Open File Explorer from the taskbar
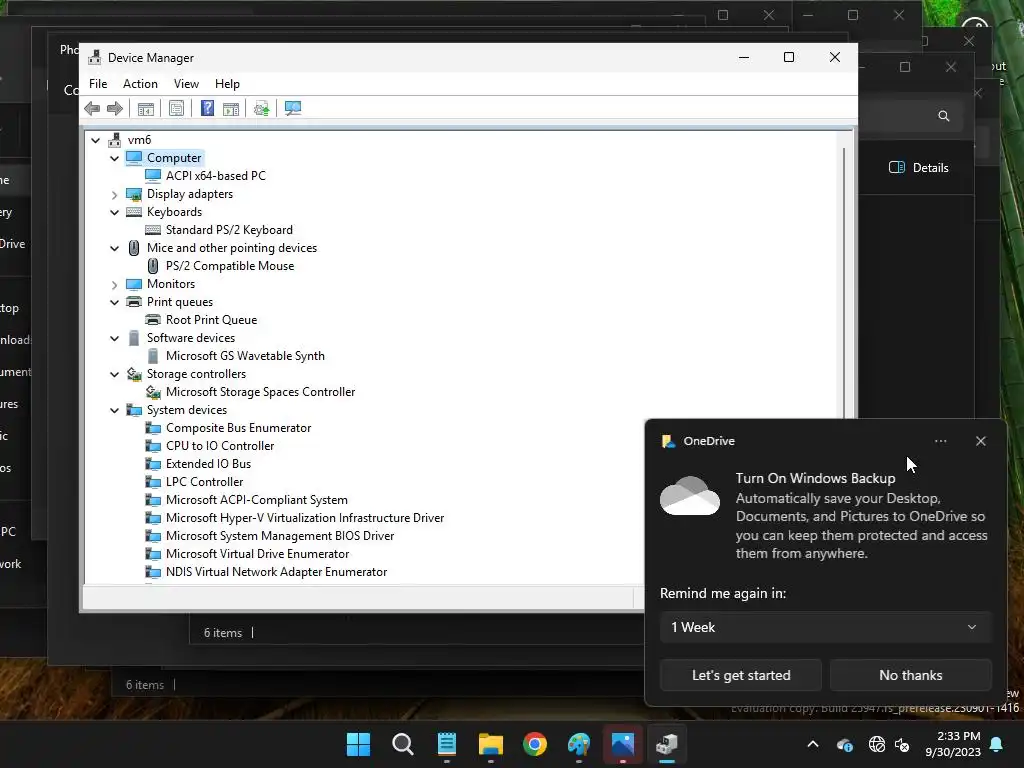Image resolution: width=1024 pixels, height=768 pixels. [490, 744]
